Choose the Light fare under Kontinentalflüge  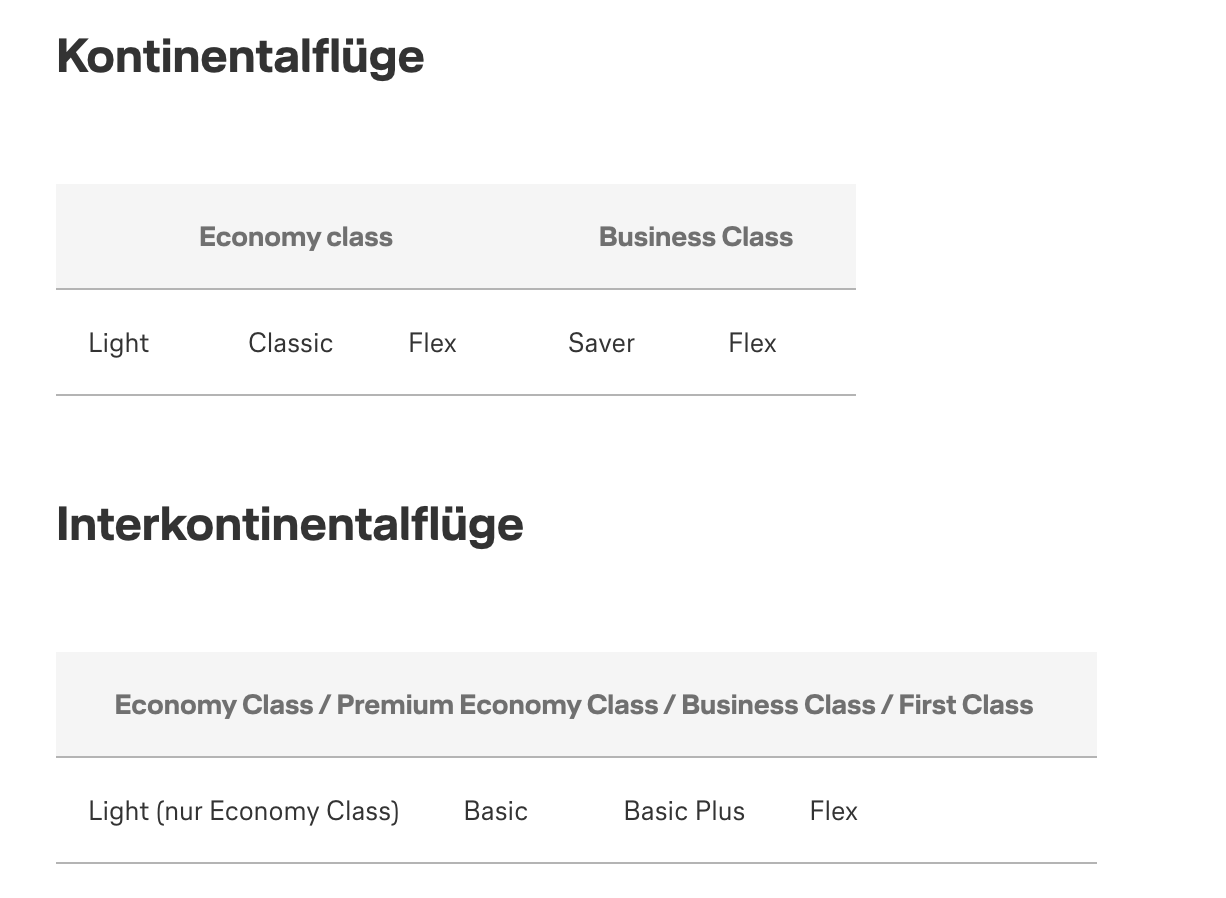coord(118,343)
